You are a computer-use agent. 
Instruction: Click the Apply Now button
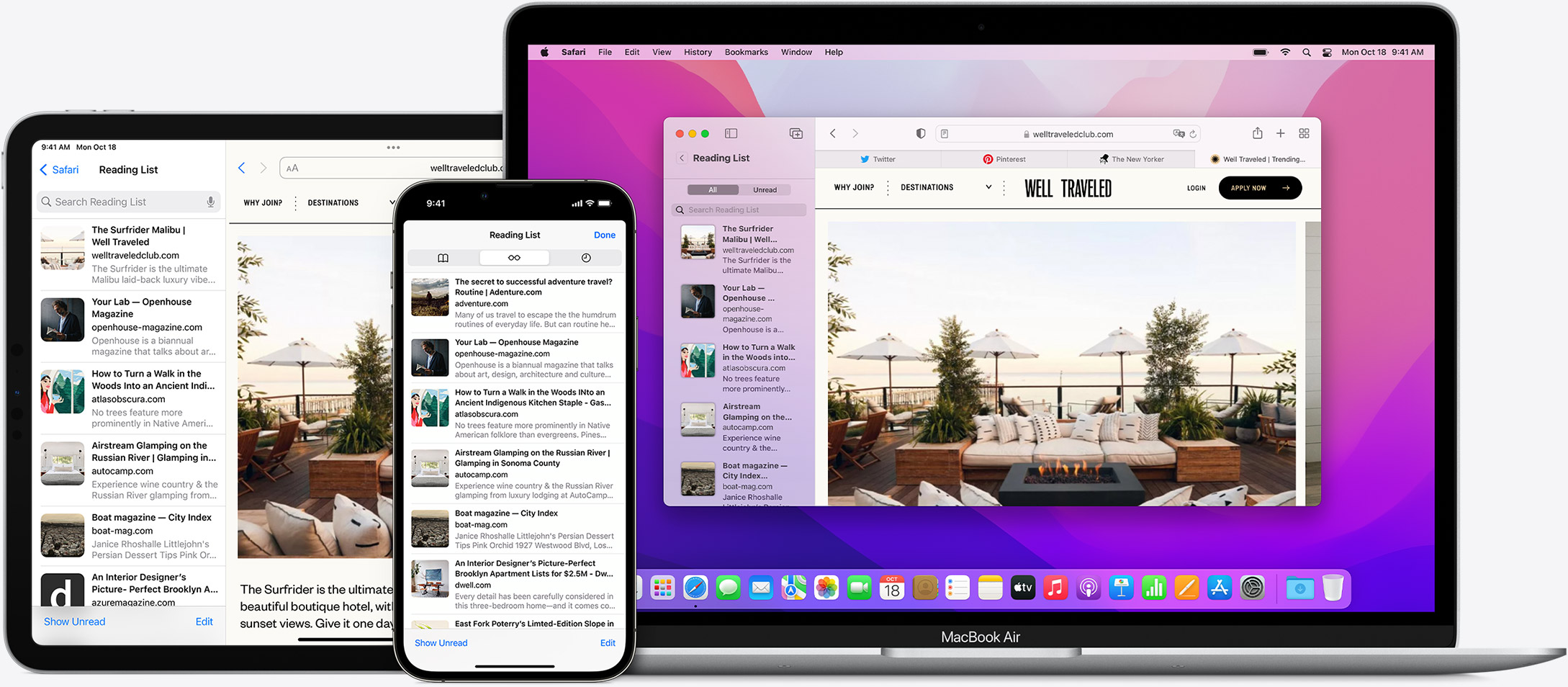(1259, 188)
